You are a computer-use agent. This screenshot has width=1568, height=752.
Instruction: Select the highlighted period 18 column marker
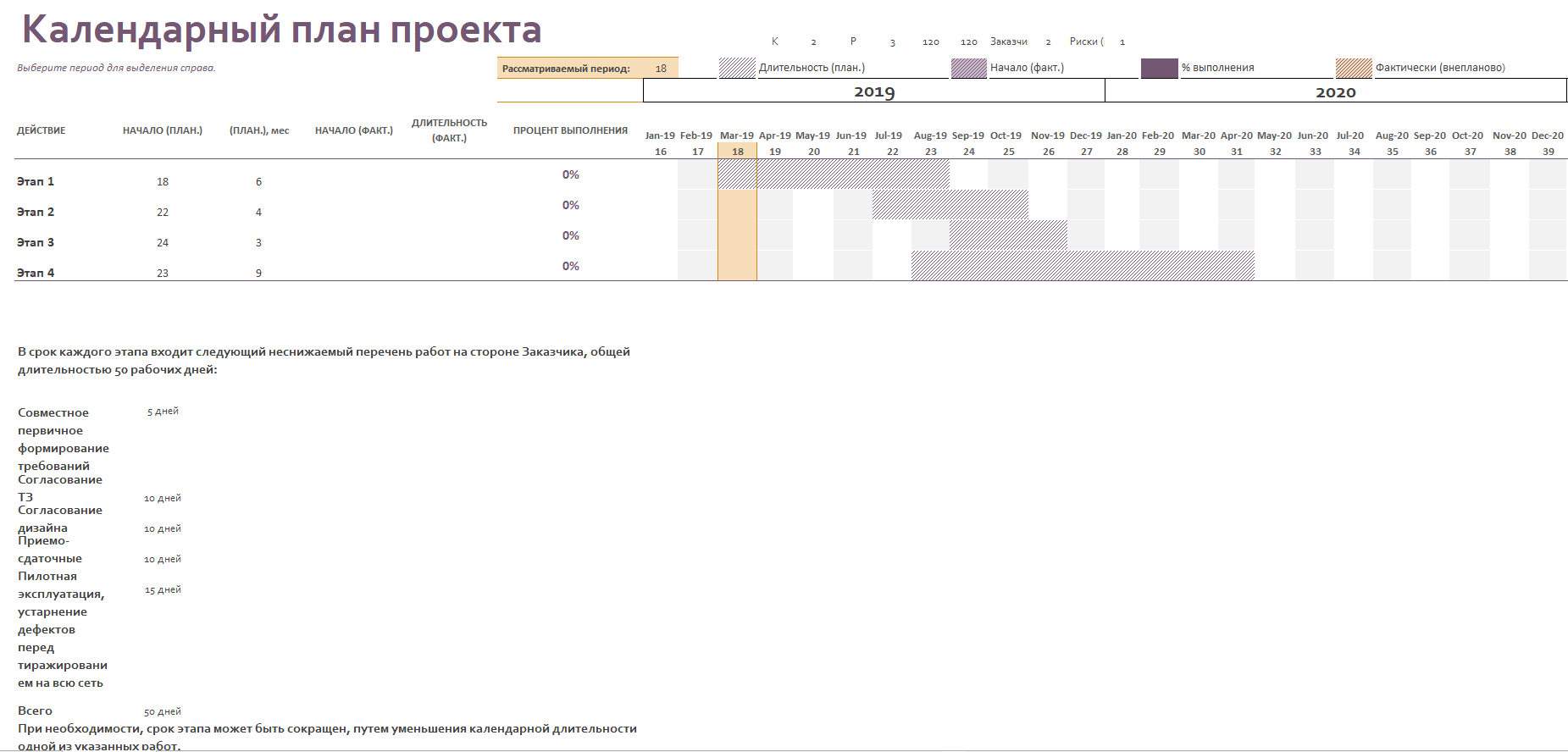[737, 152]
